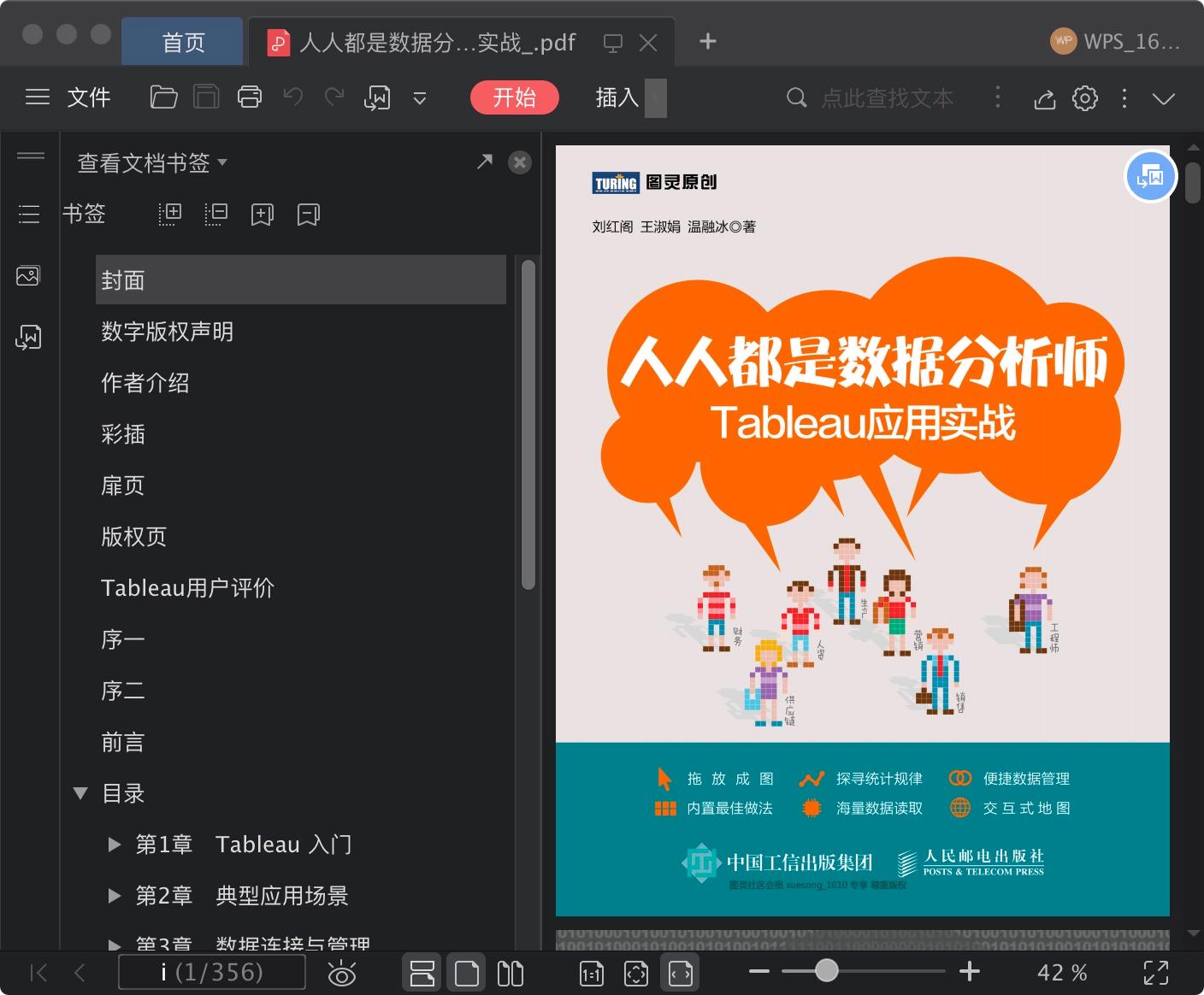Go to 作者介绍 bookmark
1204x995 pixels.
click(145, 383)
